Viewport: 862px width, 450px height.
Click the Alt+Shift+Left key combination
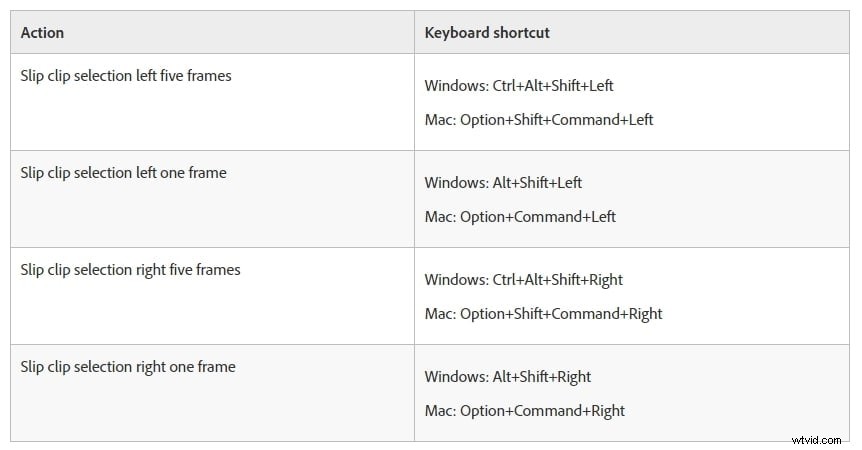tap(537, 183)
